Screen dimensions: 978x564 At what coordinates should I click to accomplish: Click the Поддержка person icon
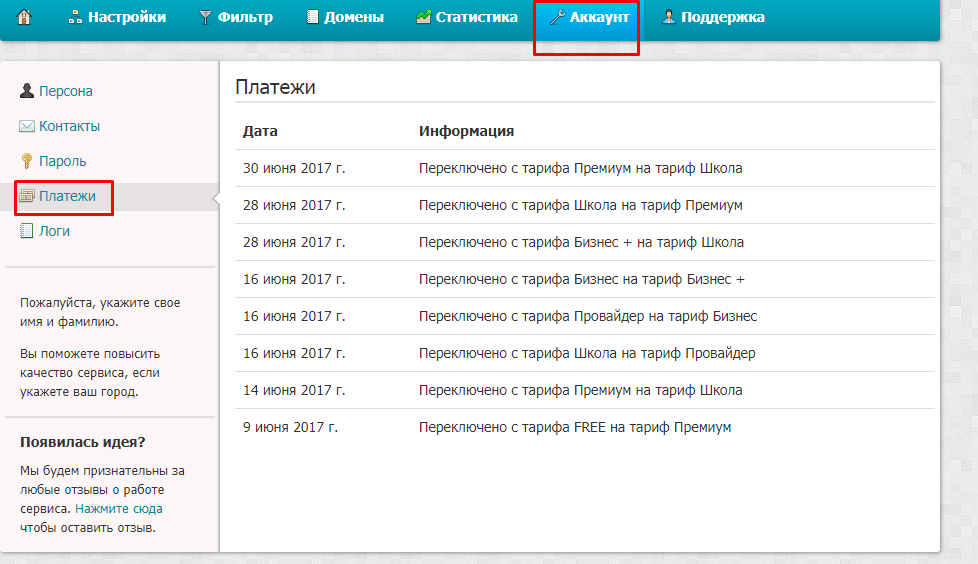click(669, 17)
